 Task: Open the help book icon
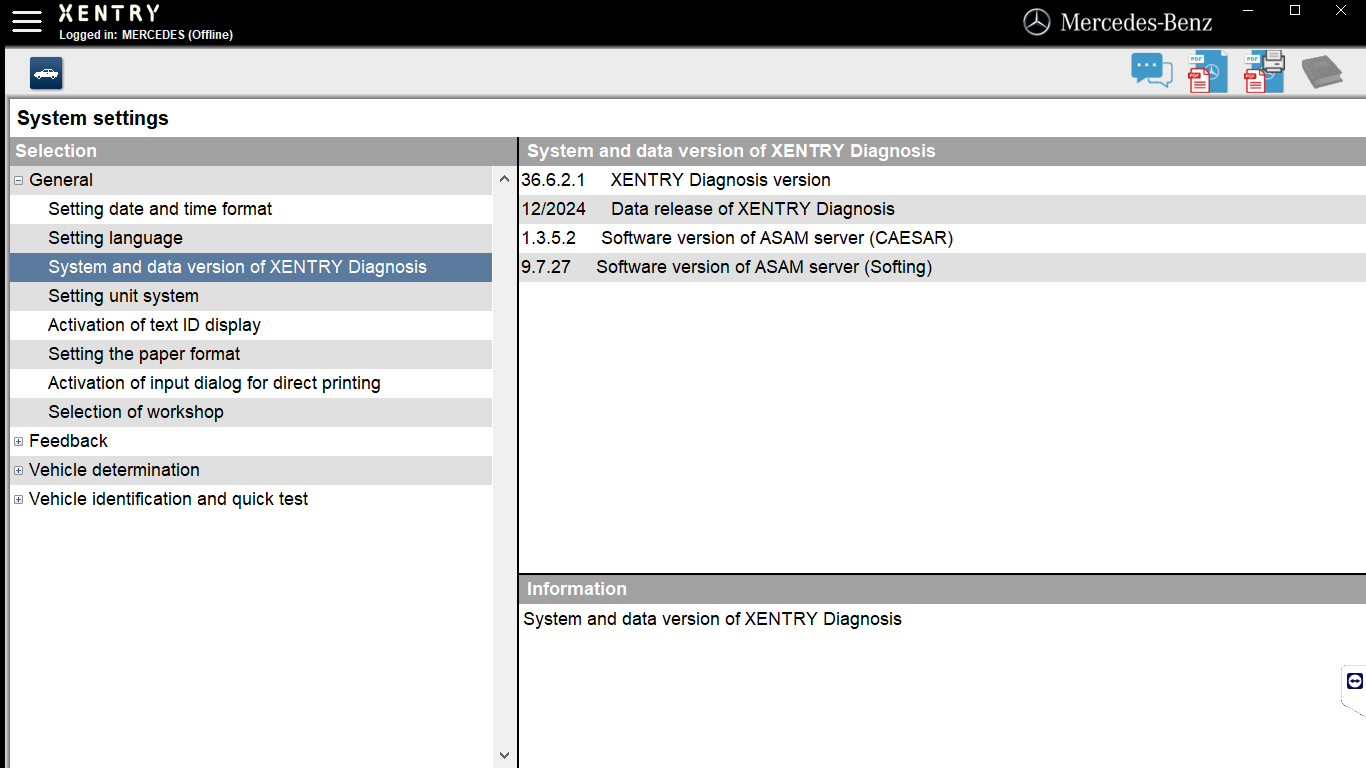[x=1321, y=72]
